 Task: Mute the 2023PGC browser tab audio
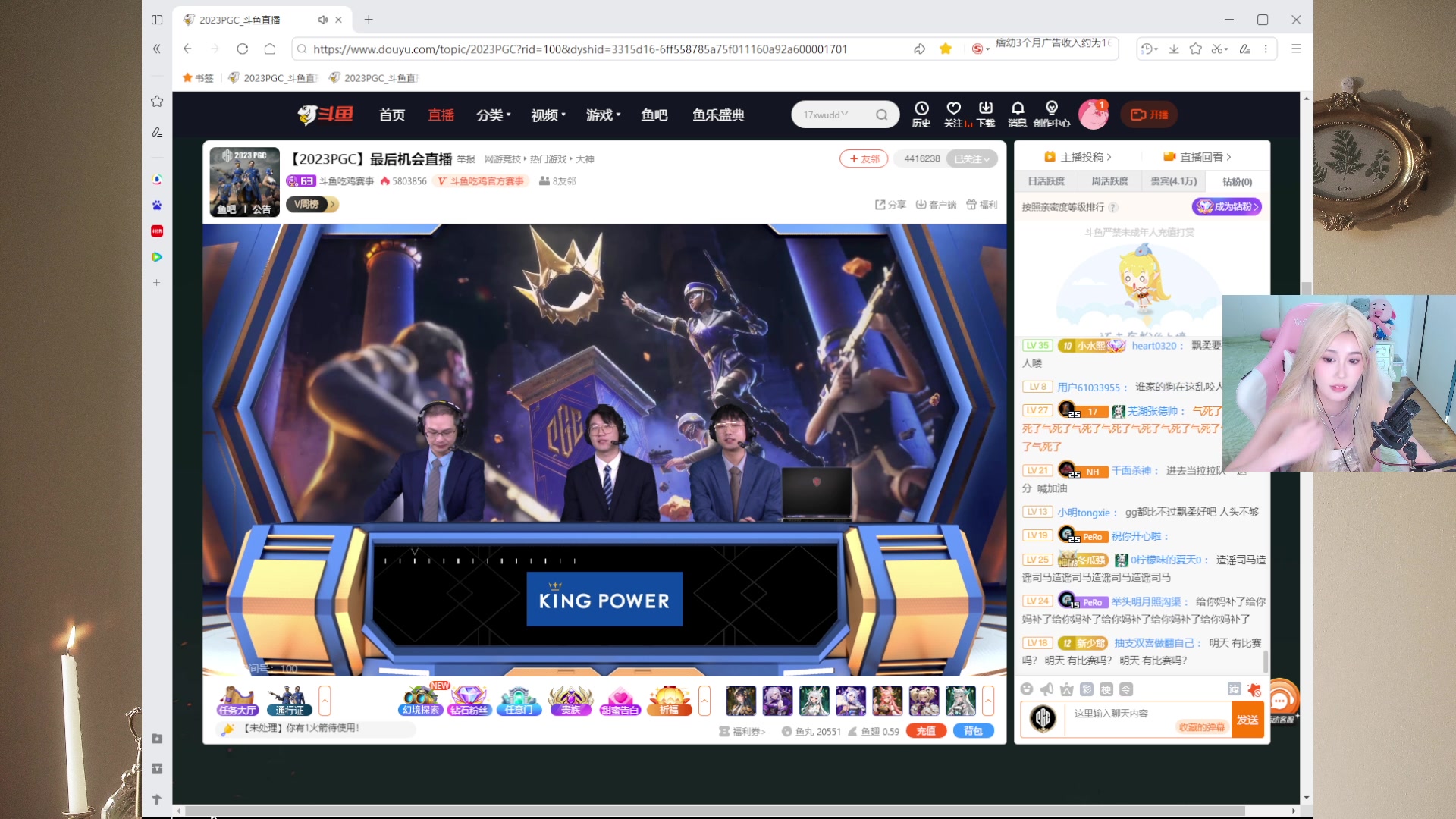click(x=322, y=20)
